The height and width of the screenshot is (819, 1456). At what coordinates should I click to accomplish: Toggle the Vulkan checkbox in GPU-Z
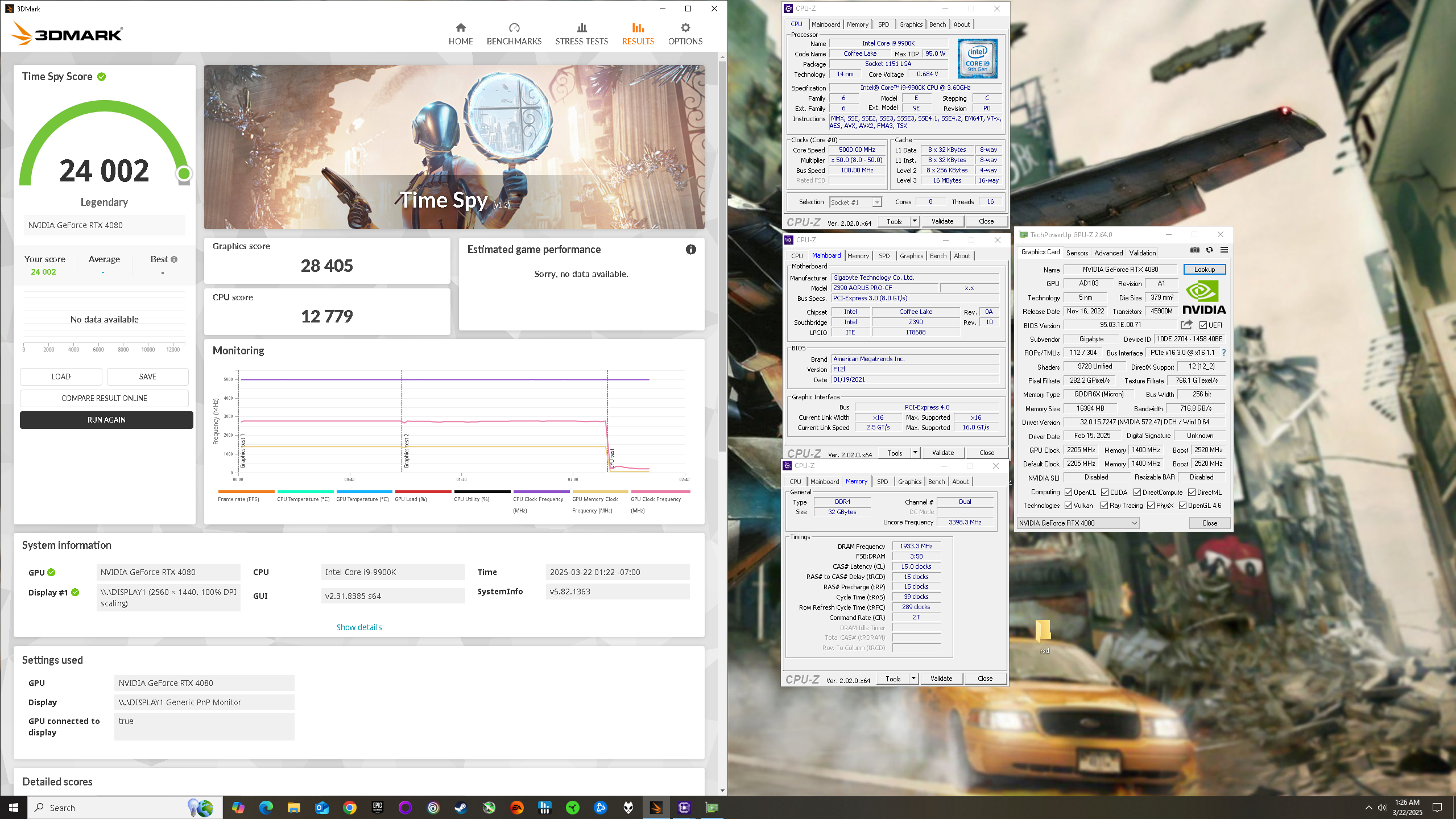pos(1068,506)
